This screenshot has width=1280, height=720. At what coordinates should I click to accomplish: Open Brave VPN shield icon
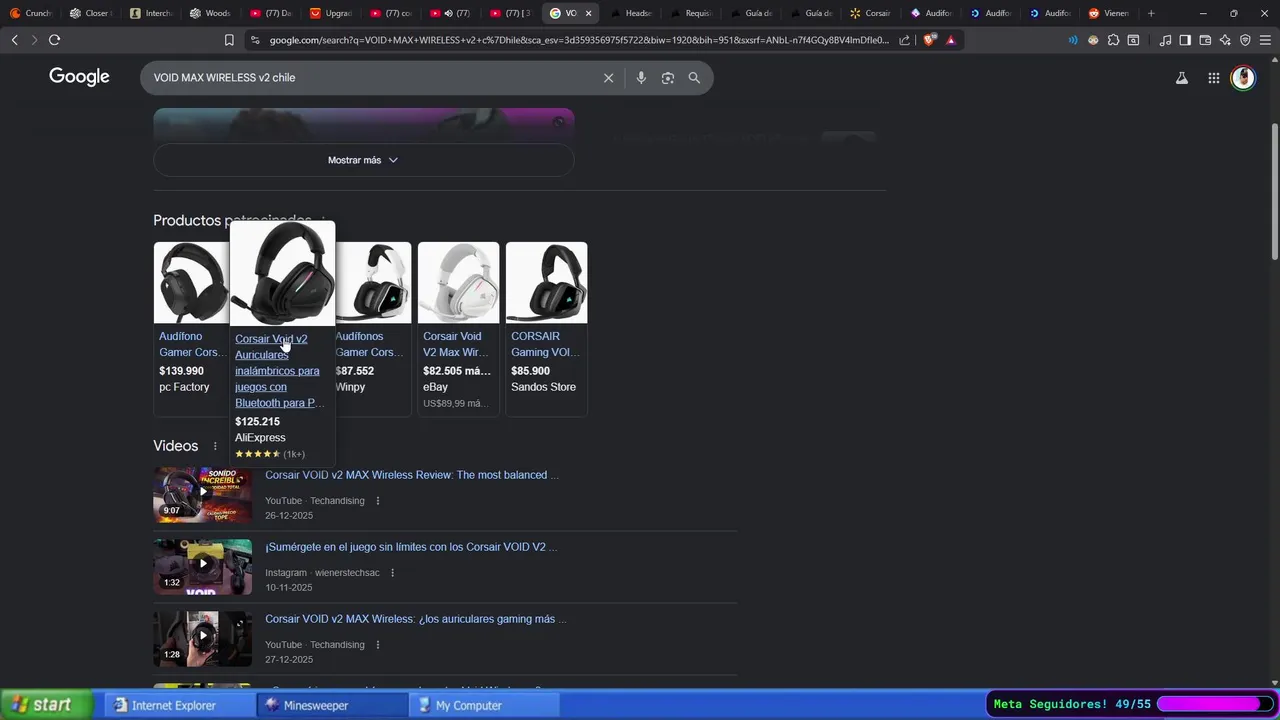(x=1245, y=40)
